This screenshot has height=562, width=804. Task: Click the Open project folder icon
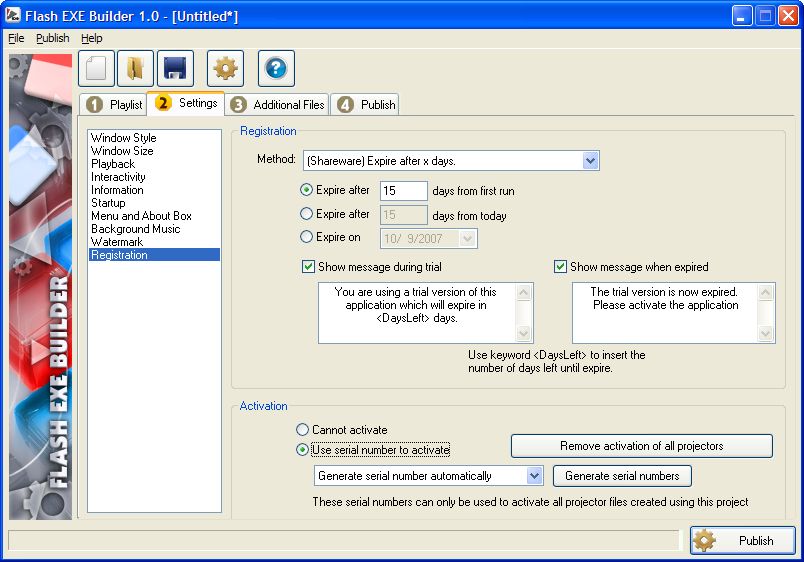pyautogui.click(x=135, y=68)
